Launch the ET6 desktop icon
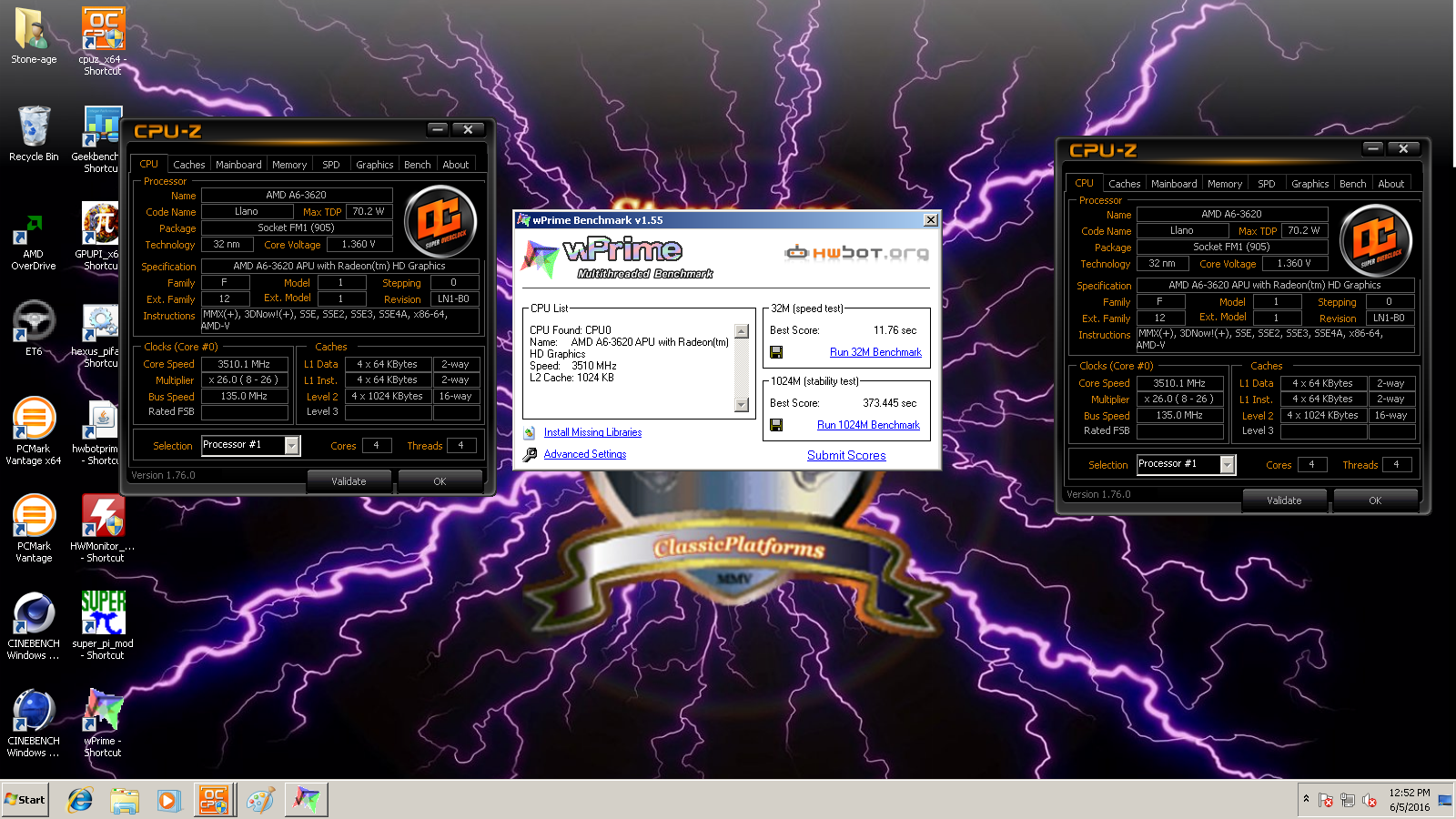Viewport: 1456px width, 819px height. click(34, 328)
